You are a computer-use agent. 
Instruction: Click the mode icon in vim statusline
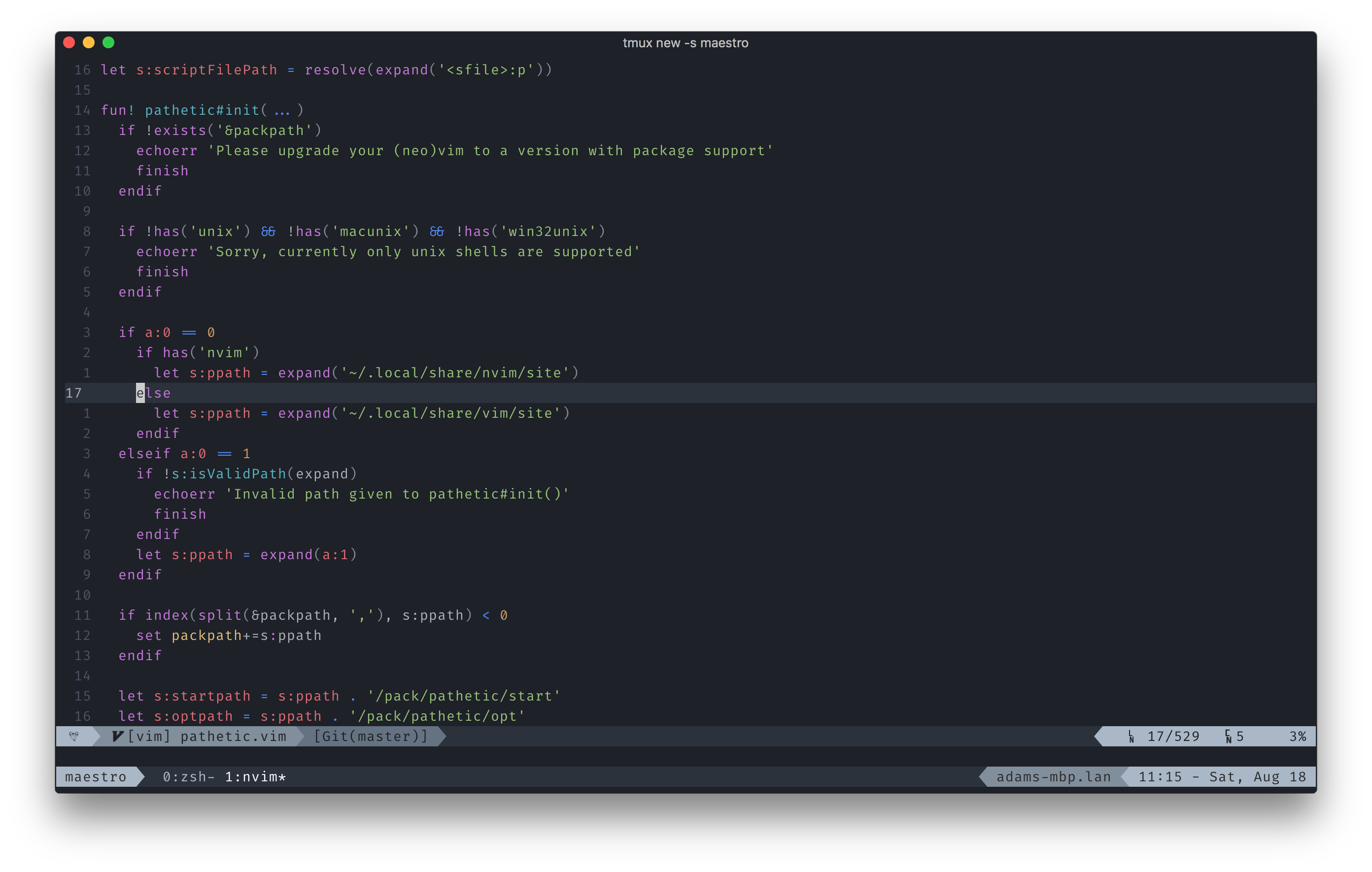click(x=73, y=736)
